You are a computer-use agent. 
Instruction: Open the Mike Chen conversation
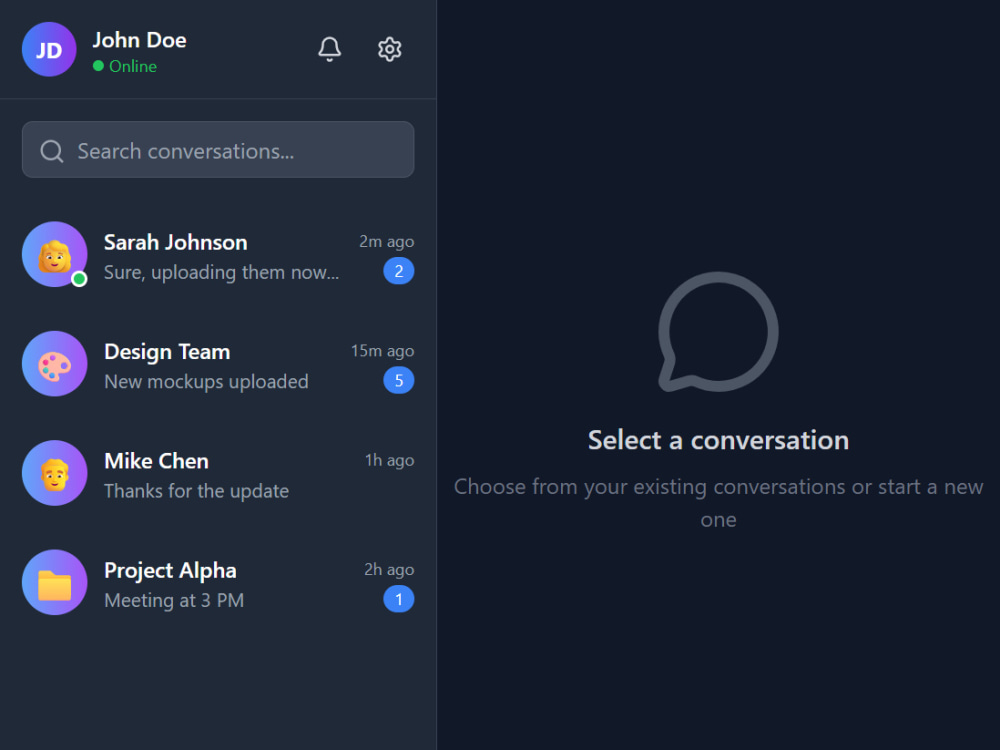pyautogui.click(x=218, y=473)
